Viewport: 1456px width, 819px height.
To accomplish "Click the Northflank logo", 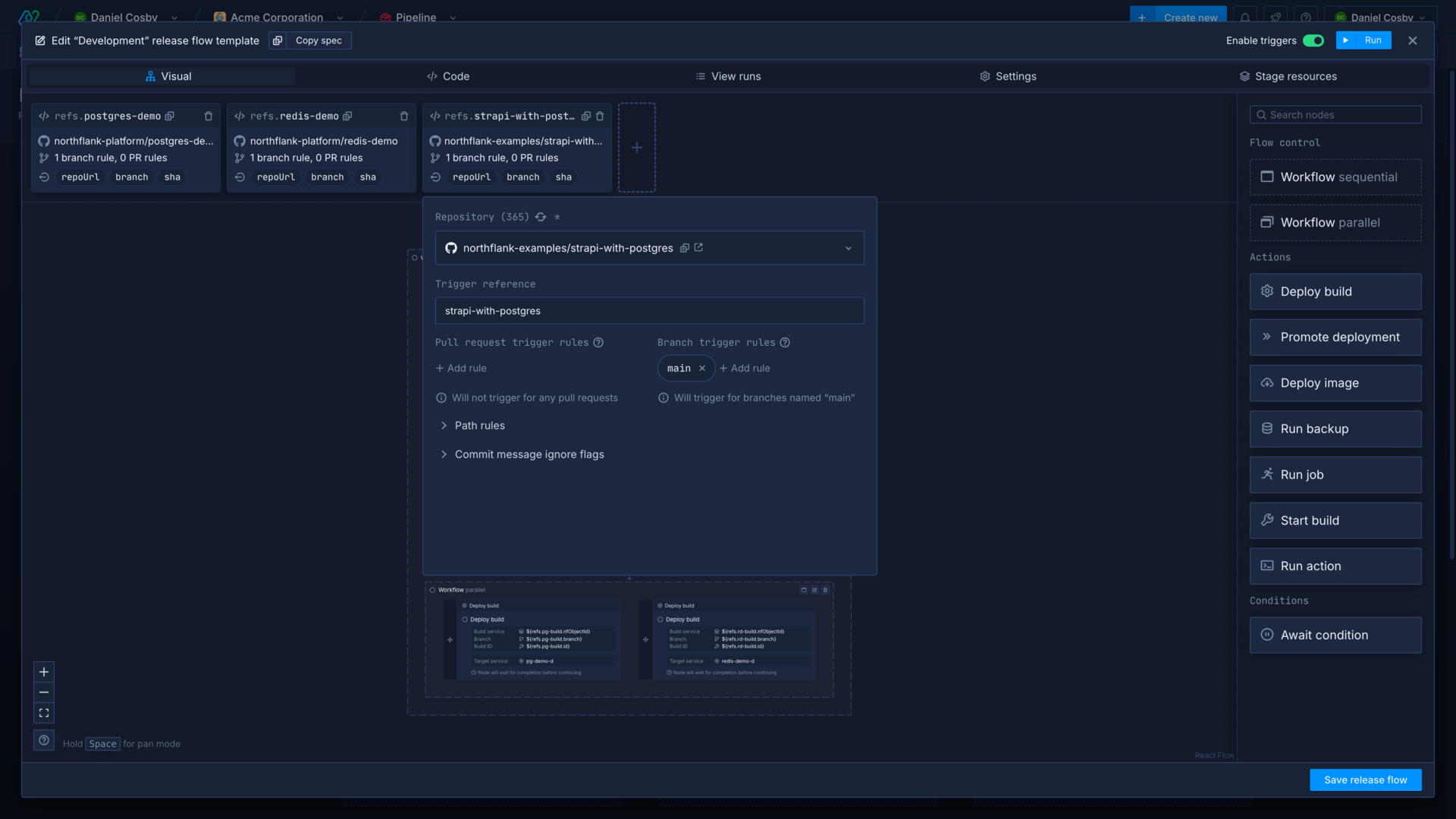I will [29, 17].
